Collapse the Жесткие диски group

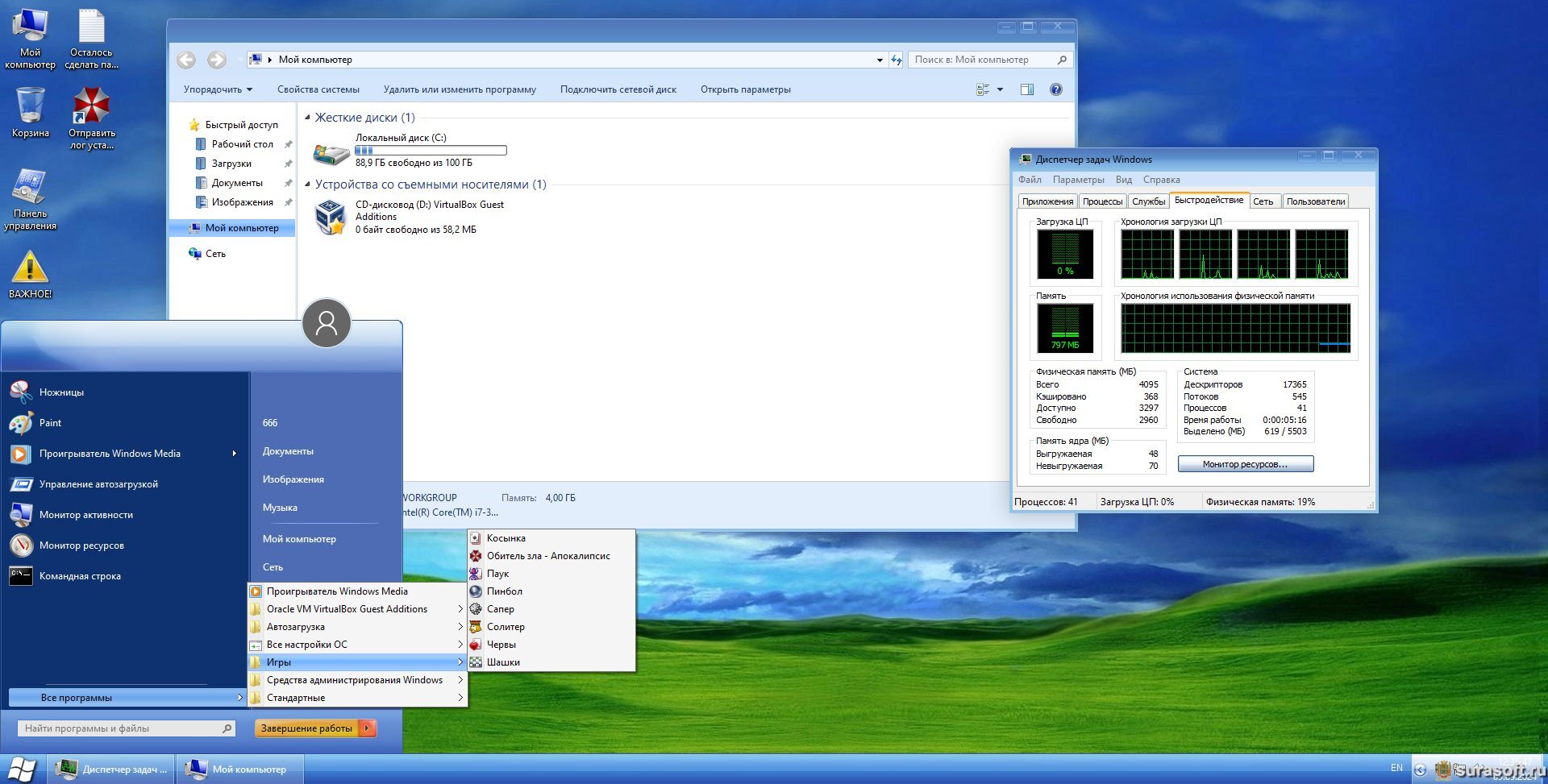307,118
